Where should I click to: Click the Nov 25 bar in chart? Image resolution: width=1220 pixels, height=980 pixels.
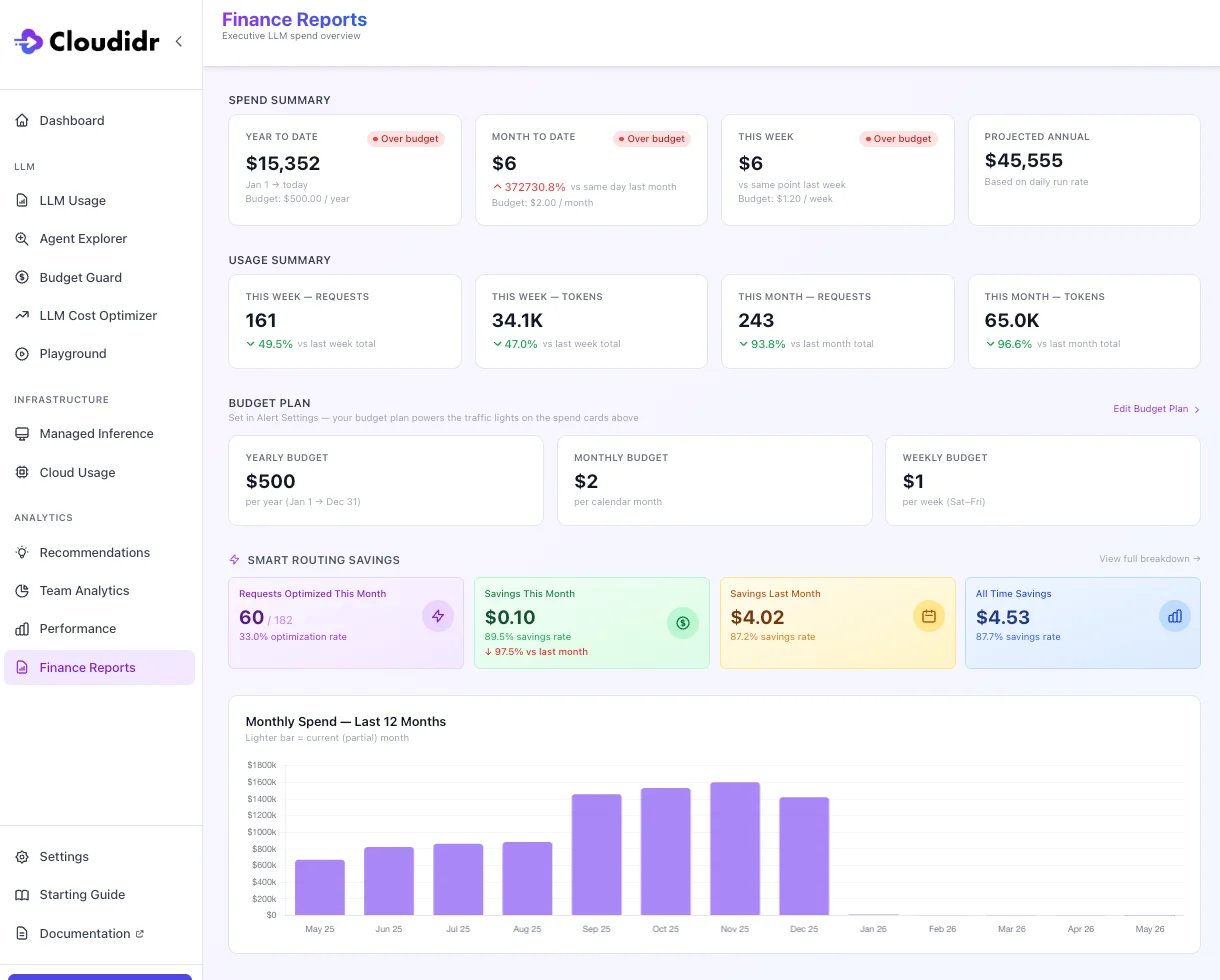(735, 849)
